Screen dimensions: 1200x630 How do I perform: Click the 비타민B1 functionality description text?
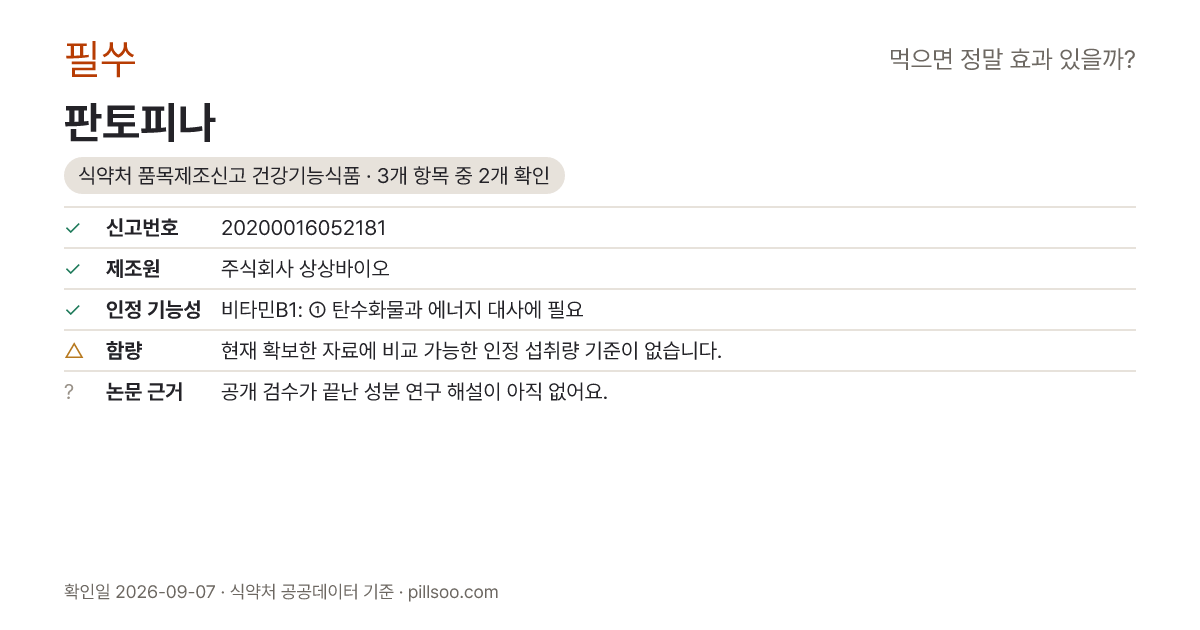[402, 310]
